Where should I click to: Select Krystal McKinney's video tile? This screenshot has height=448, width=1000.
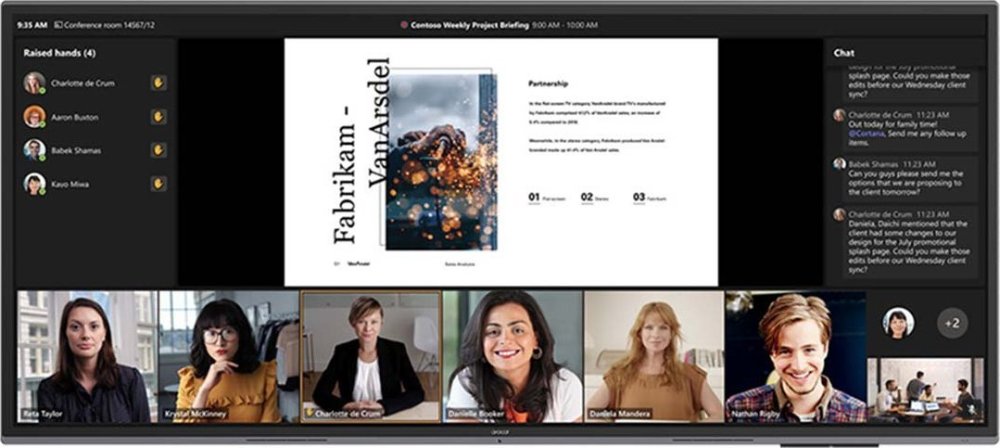(229, 356)
